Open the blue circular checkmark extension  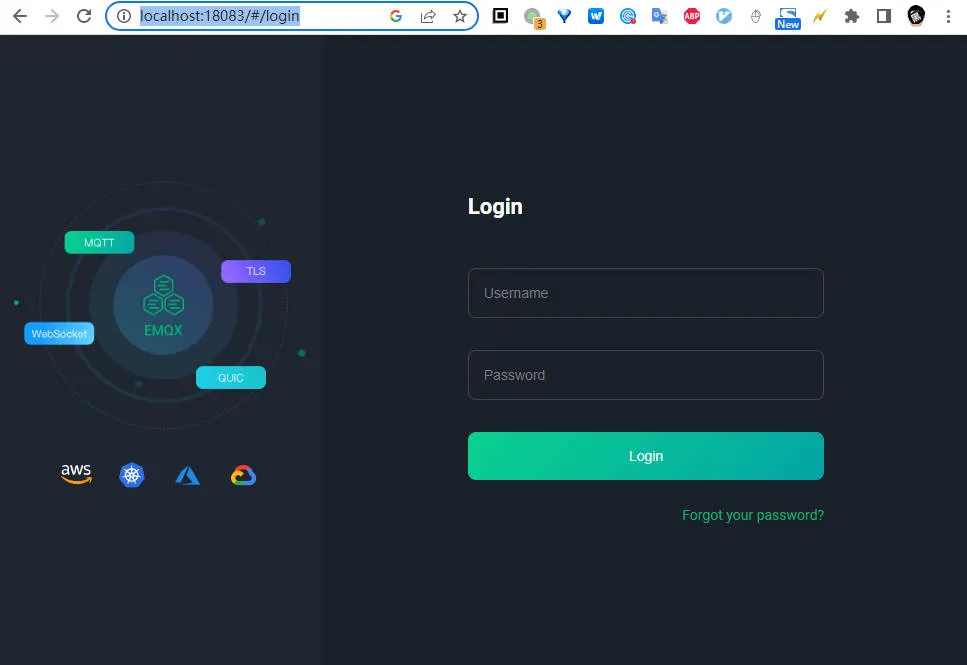[724, 16]
